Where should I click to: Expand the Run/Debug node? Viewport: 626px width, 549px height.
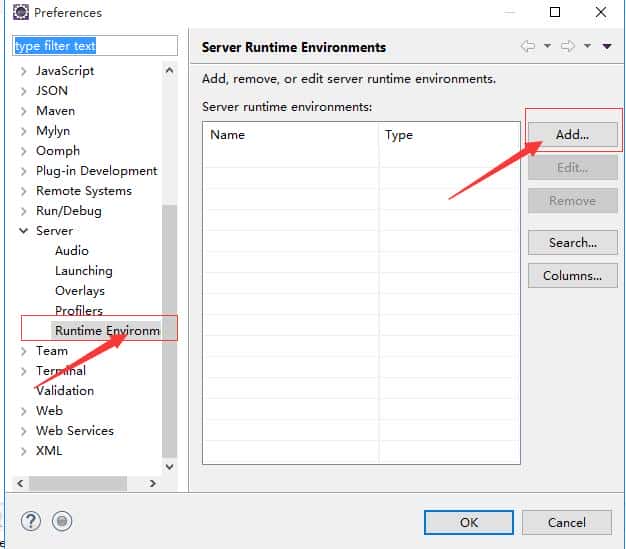[24, 211]
